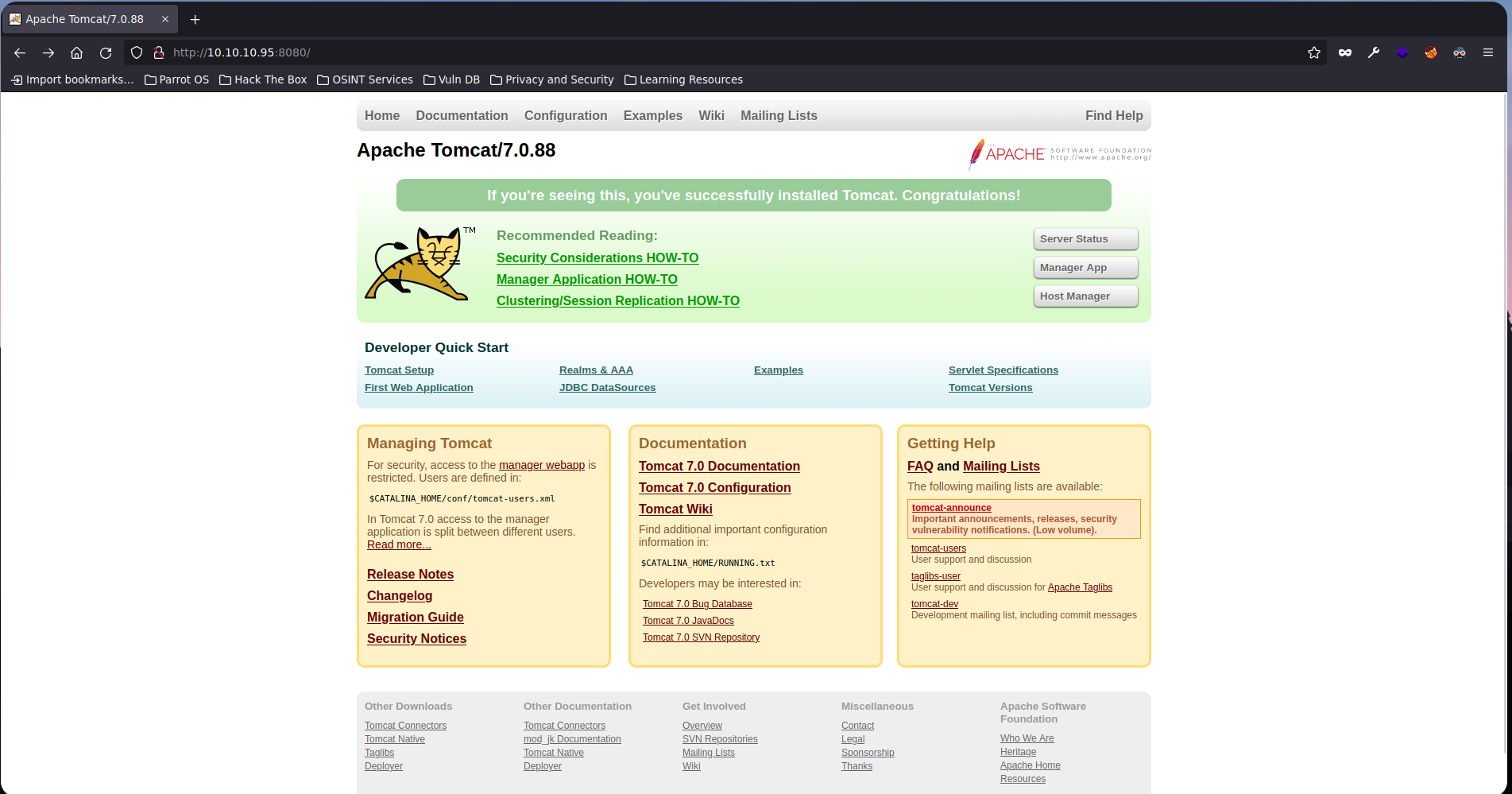Expand the OSINT Services bookmarks folder
Image resolution: width=1512 pixels, height=794 pixels.
[365, 79]
